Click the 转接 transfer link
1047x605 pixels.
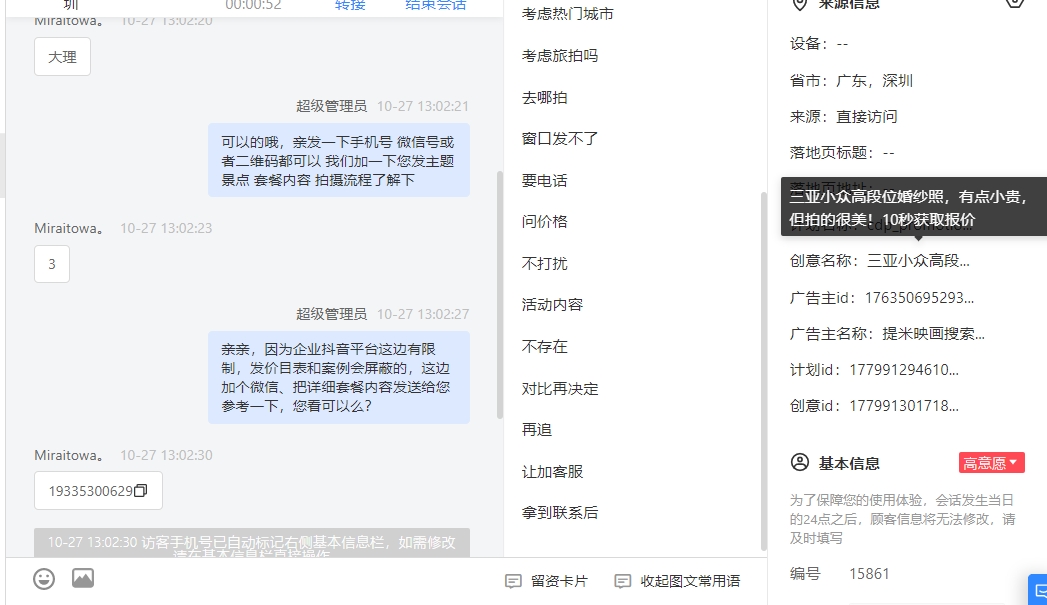pyautogui.click(x=350, y=5)
